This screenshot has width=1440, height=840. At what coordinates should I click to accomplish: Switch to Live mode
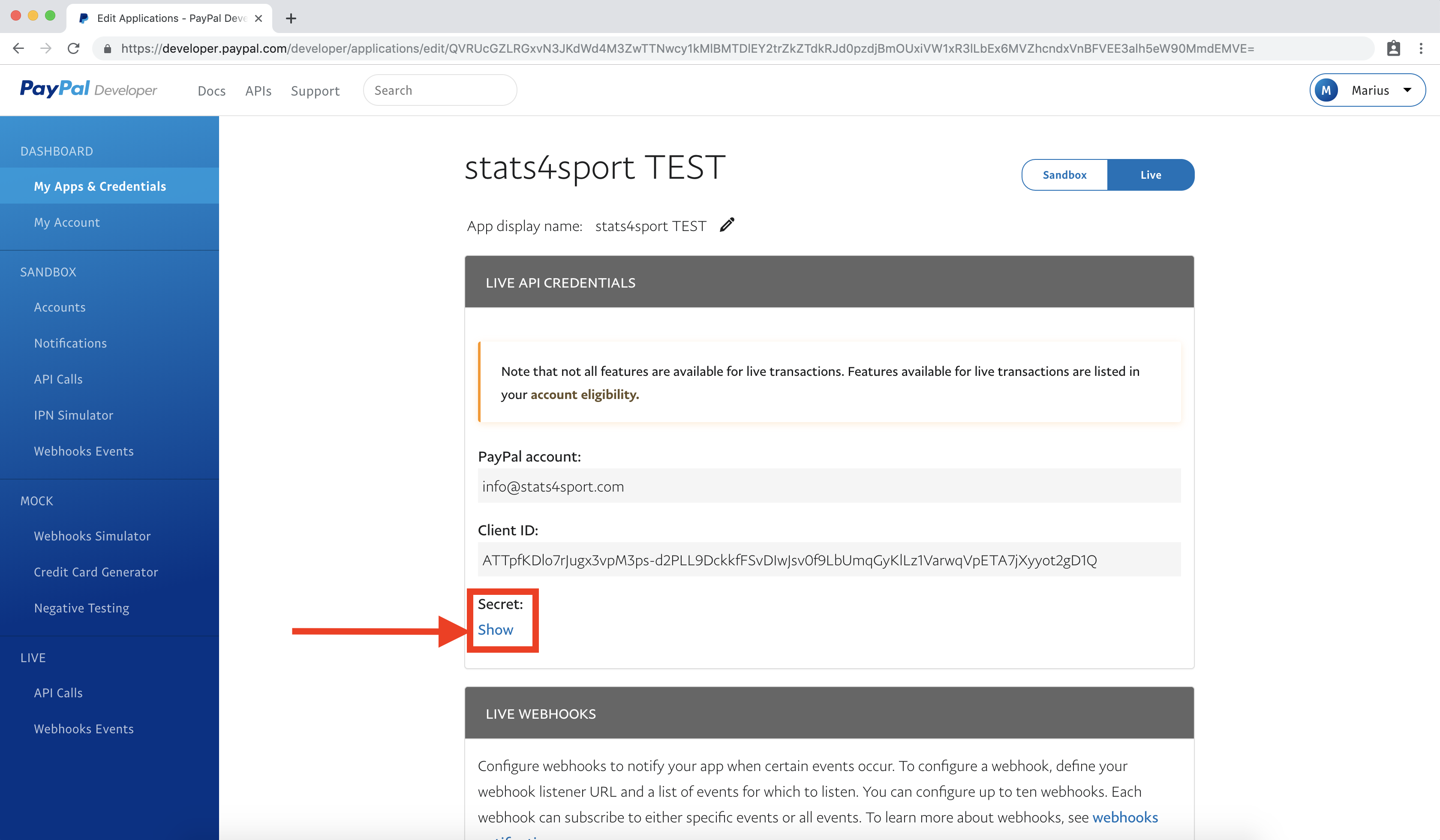[x=1150, y=175]
